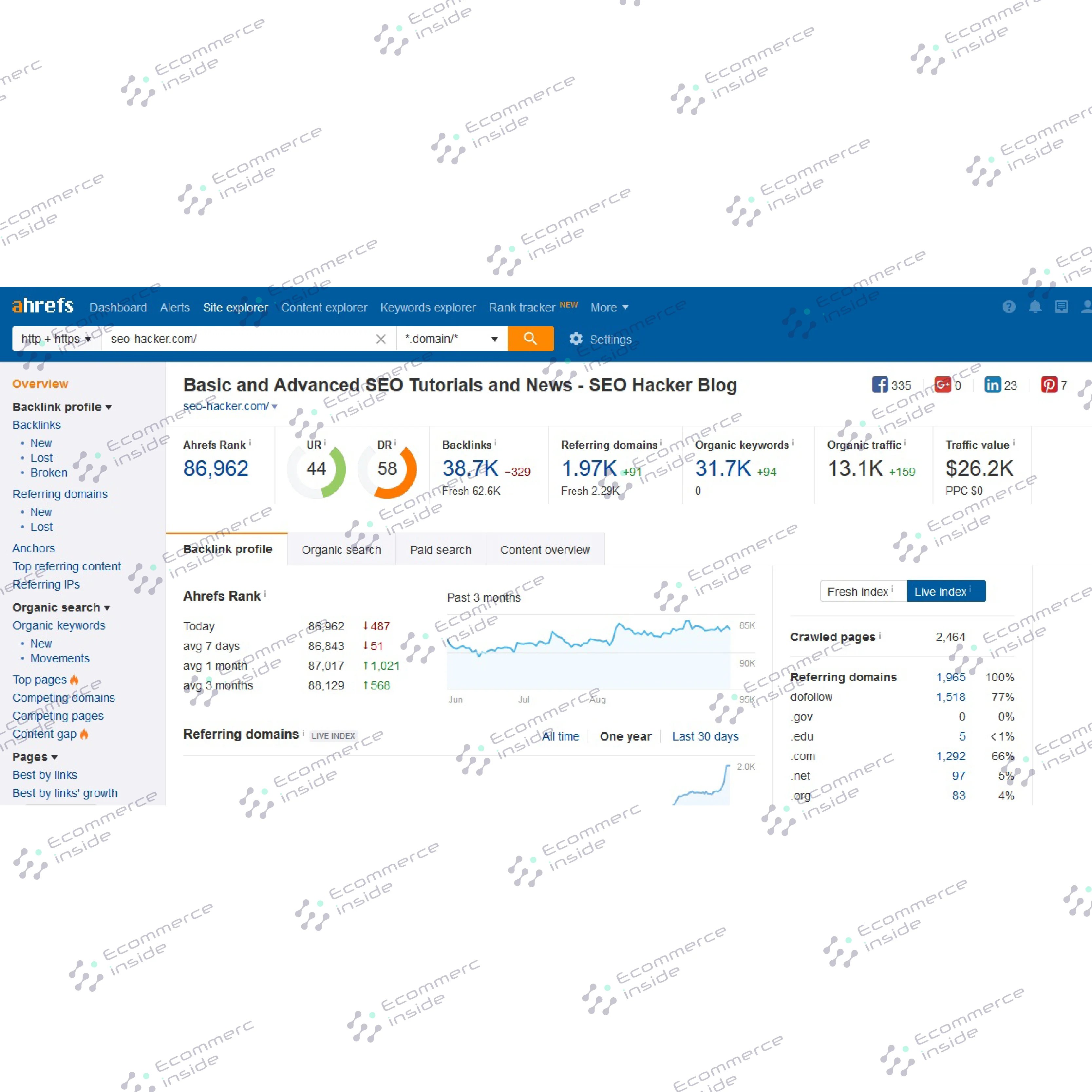Click the 1.97K referring domains value
Viewport: 1092px width, 1092px height.
(589, 468)
